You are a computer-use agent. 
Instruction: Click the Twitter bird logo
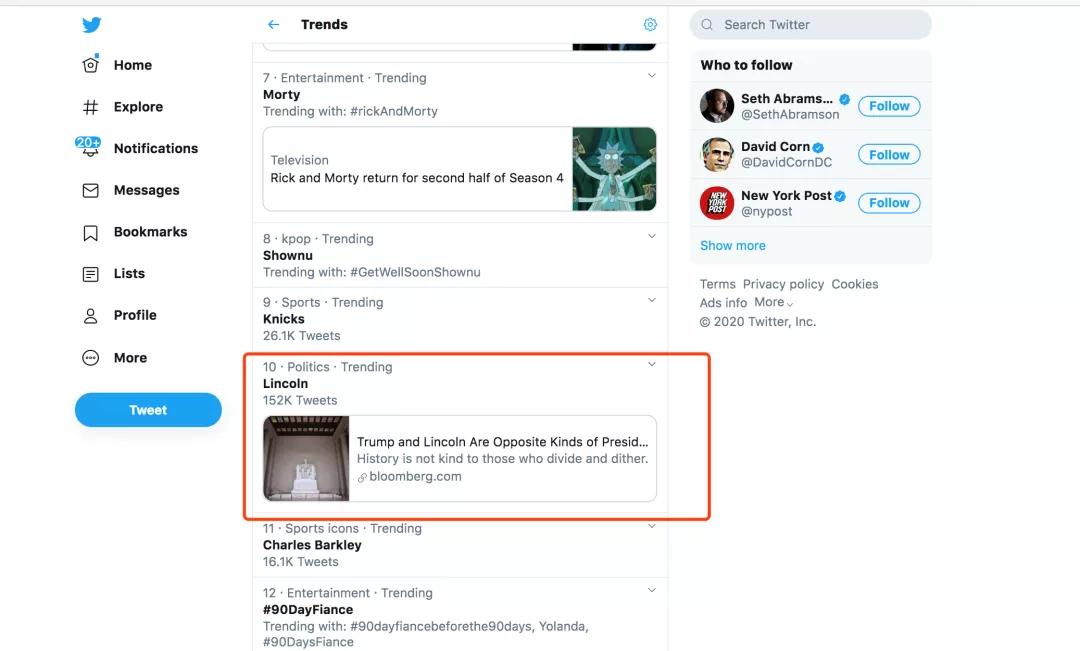tap(92, 25)
